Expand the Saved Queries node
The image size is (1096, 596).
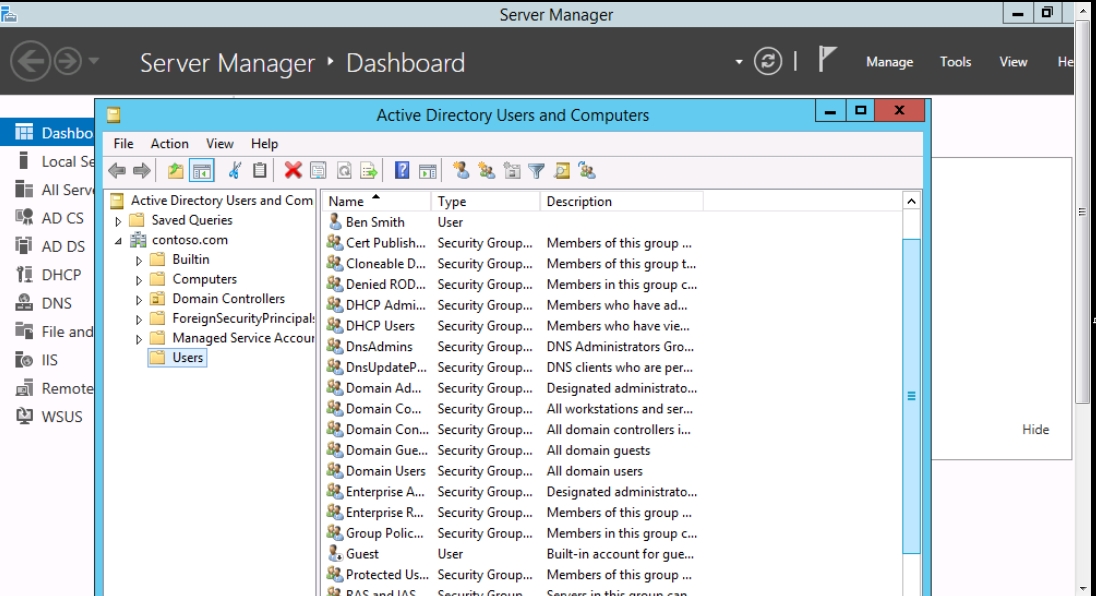[x=118, y=221]
